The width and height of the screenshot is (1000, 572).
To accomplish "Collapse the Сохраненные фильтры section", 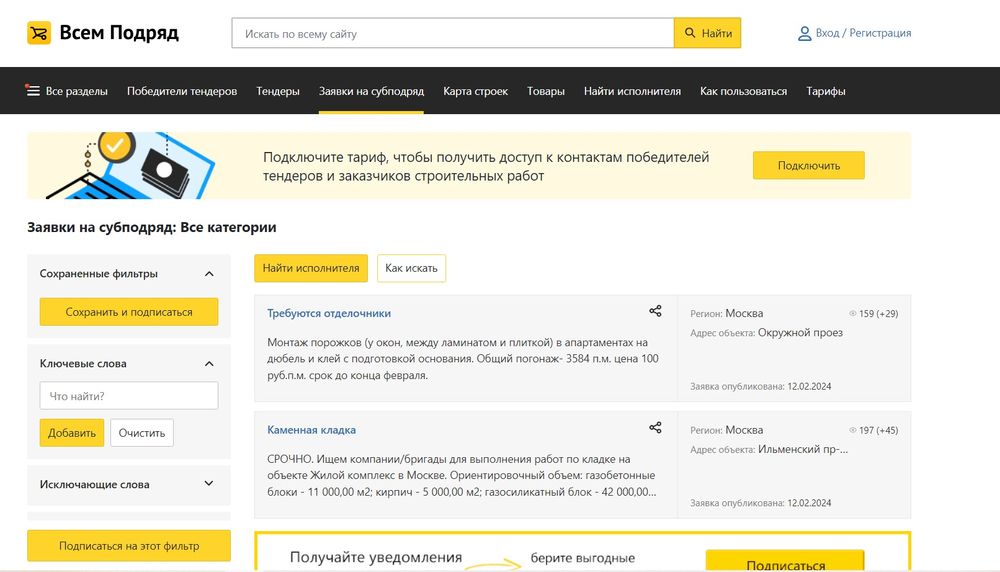I will pyautogui.click(x=209, y=274).
